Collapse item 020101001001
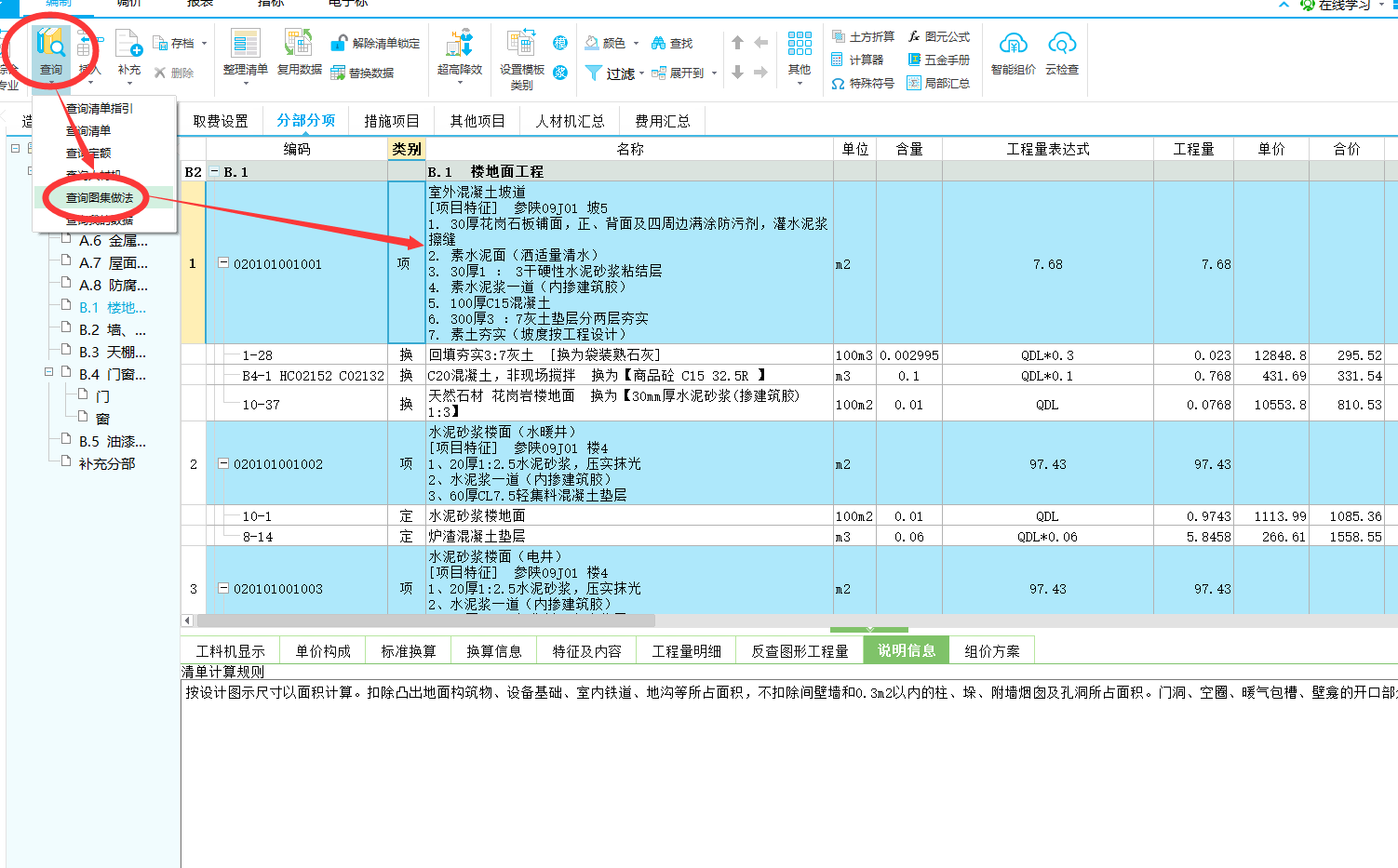The height and width of the screenshot is (868, 1398). [x=223, y=263]
